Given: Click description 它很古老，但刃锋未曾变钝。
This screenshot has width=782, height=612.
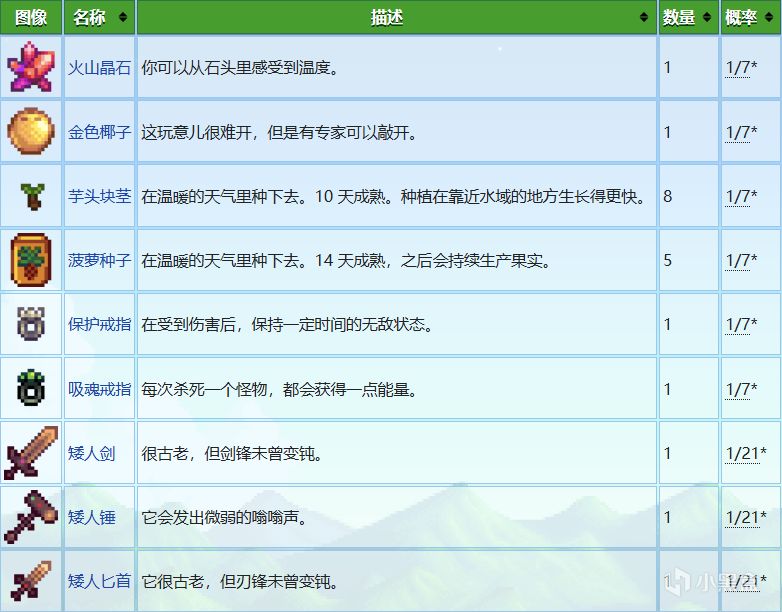Looking at the screenshot, I should point(240,581).
